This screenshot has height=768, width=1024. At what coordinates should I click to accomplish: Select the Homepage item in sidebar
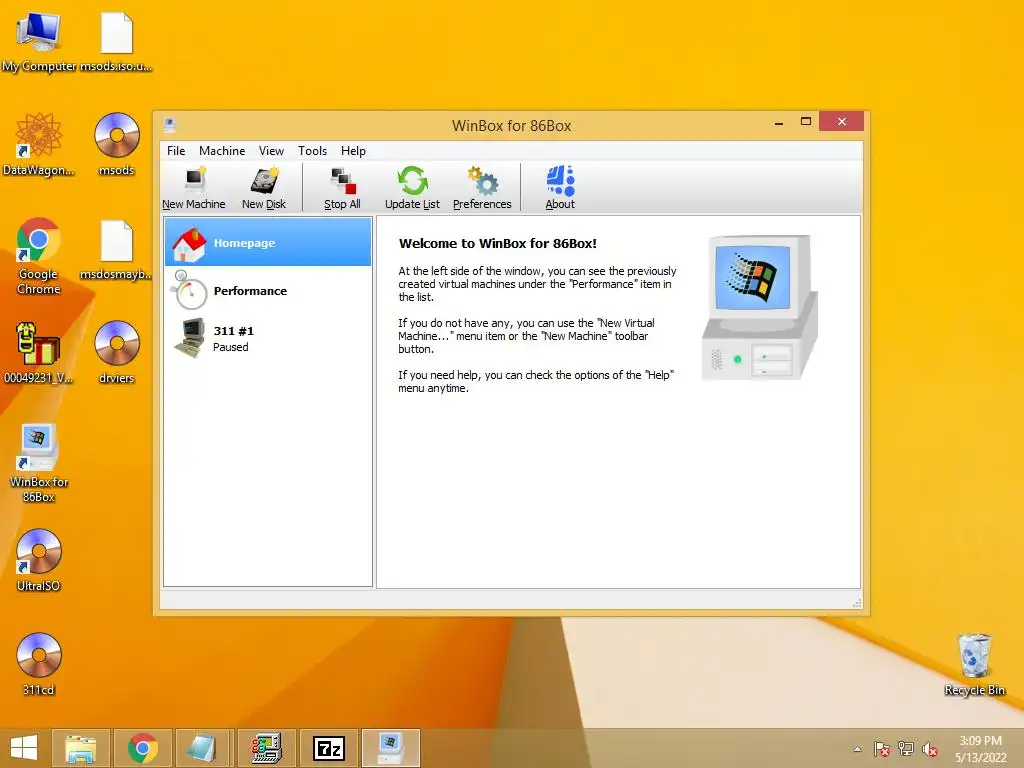(268, 242)
